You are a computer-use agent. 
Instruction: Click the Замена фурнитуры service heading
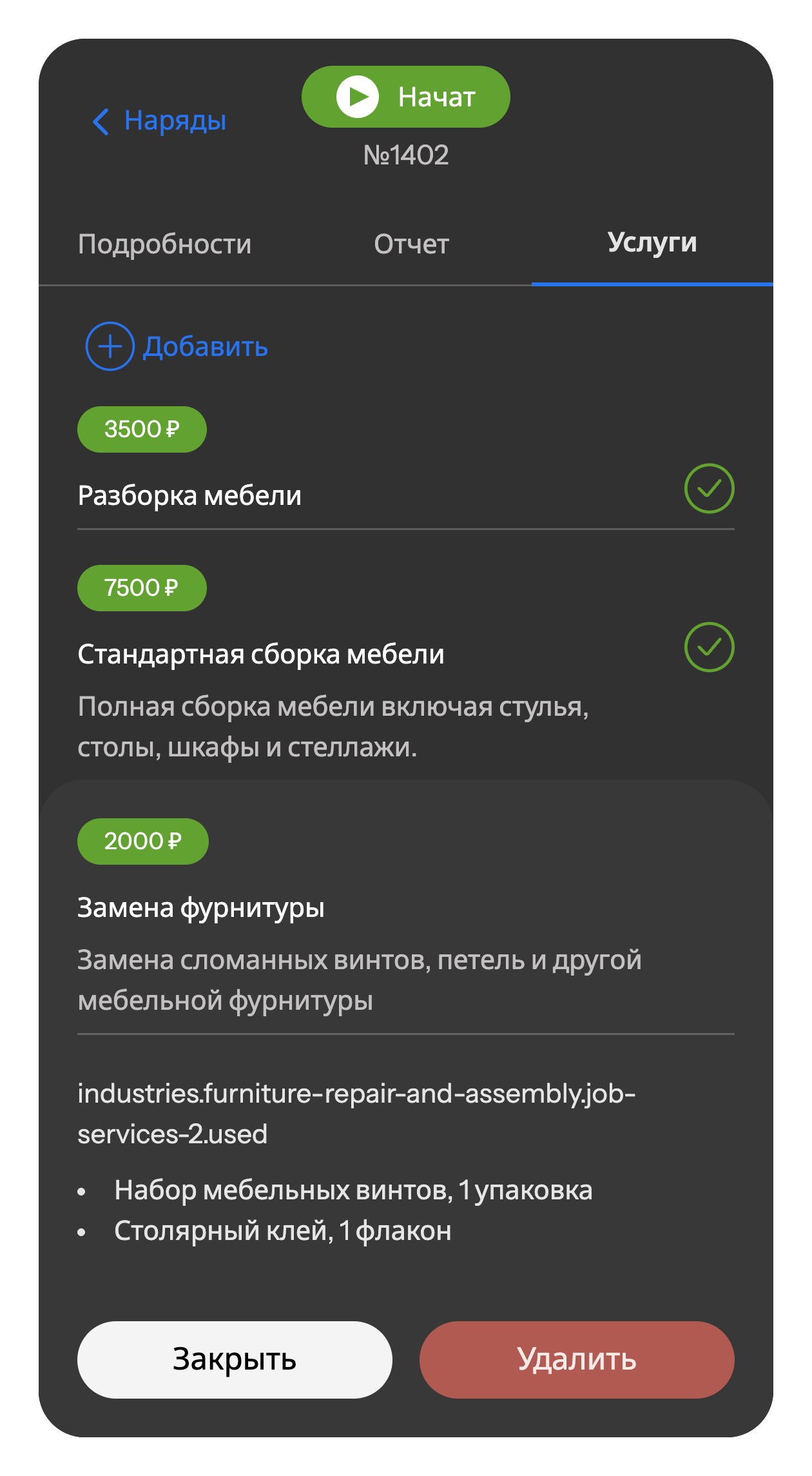click(201, 908)
